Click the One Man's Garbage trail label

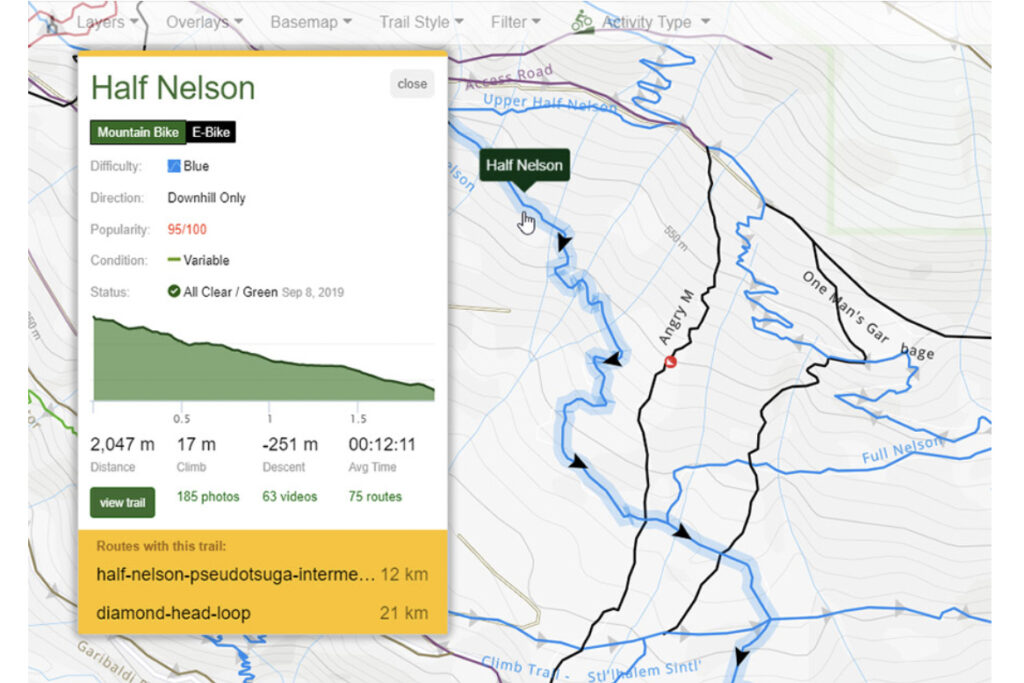point(867,315)
